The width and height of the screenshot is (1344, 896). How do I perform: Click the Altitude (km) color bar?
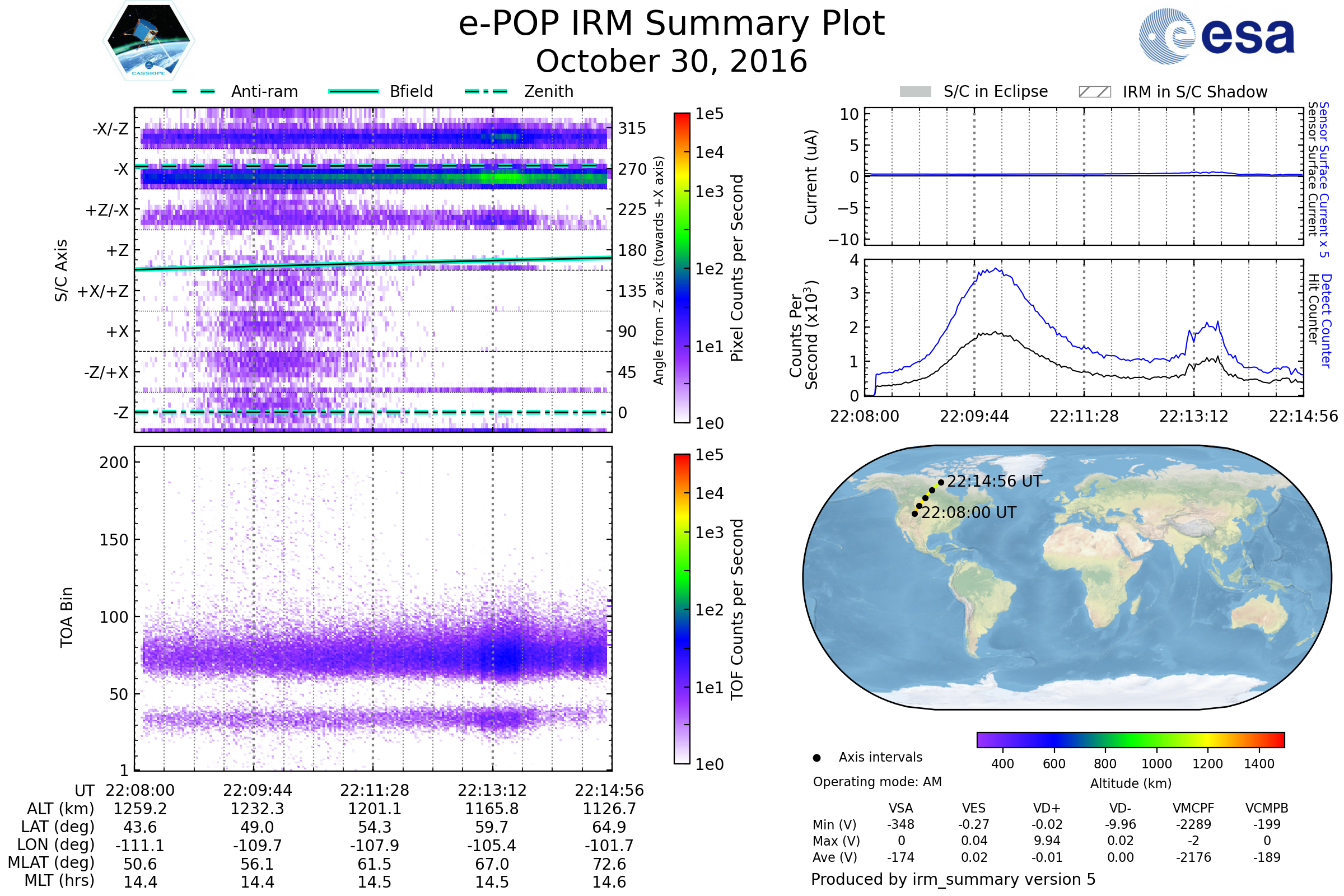[1130, 739]
